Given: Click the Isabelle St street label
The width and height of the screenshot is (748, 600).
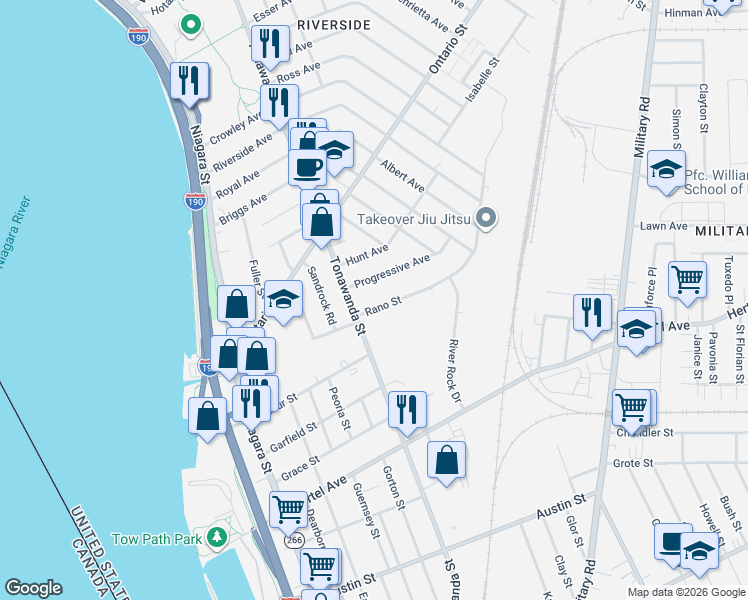Looking at the screenshot, I should [482, 80].
